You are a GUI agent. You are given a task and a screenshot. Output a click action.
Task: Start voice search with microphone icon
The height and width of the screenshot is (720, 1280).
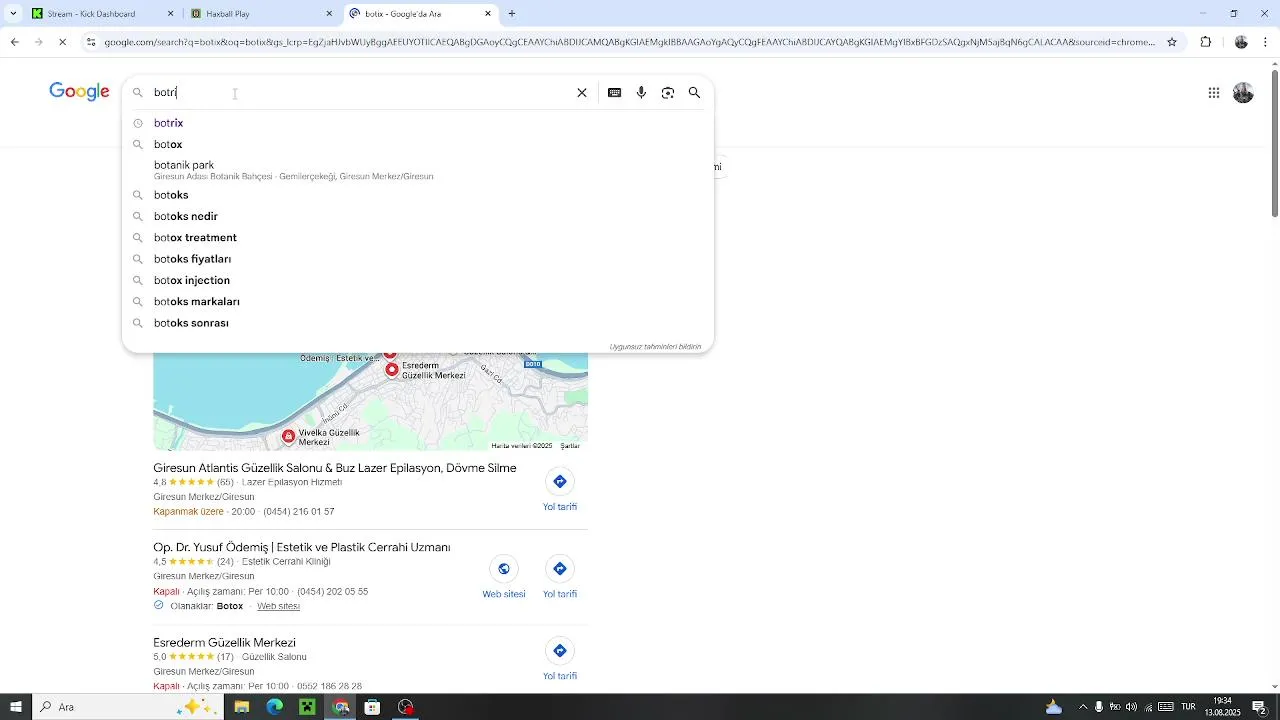click(x=641, y=93)
